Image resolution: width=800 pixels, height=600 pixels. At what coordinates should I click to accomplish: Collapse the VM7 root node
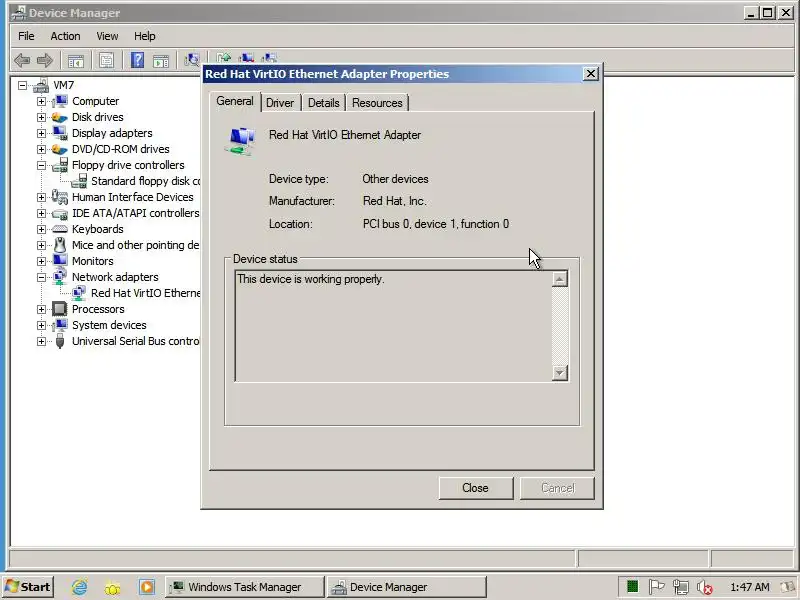(22, 85)
